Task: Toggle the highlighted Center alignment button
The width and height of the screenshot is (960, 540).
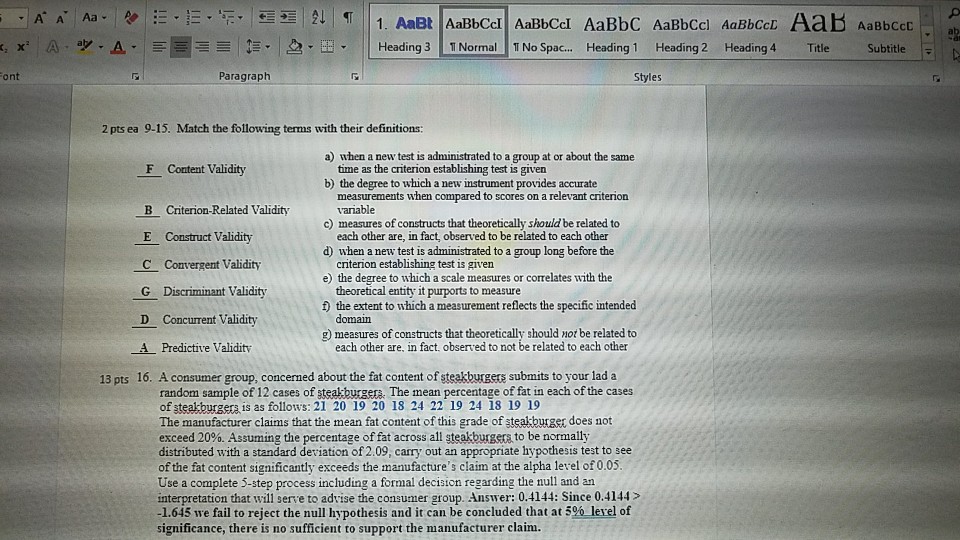Action: click(x=180, y=47)
